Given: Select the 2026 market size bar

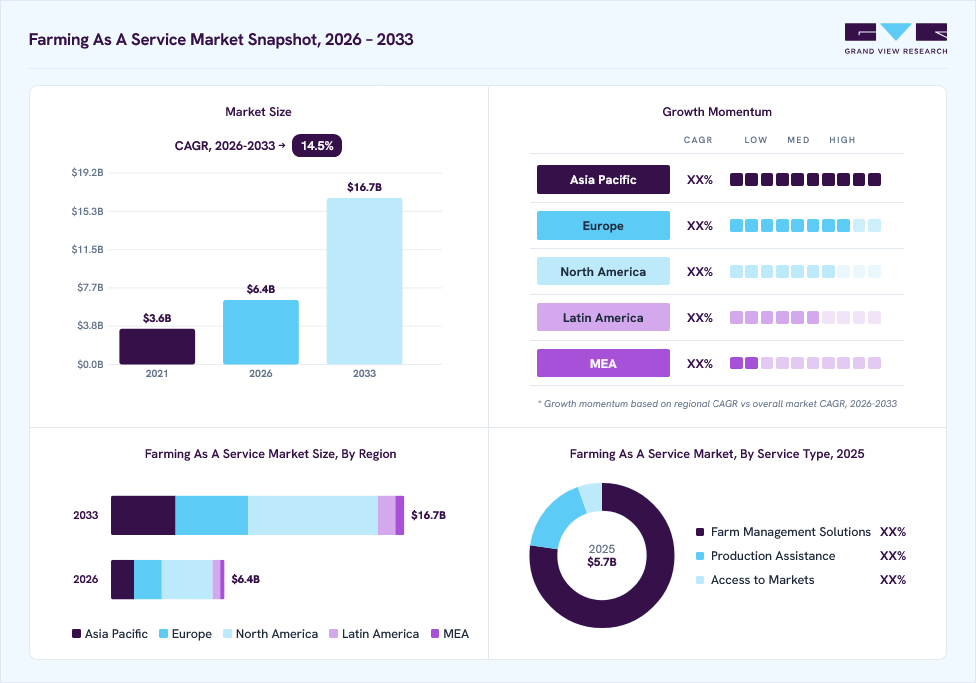Looking at the screenshot, I should point(261,332).
